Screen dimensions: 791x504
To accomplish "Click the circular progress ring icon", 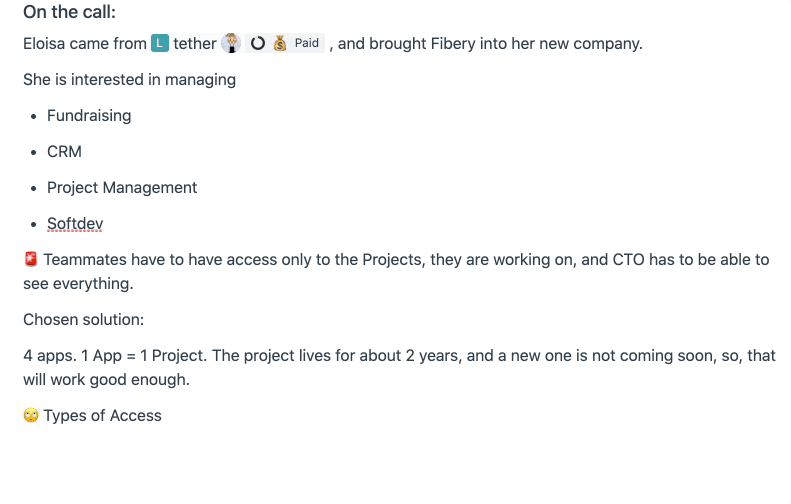I will (x=257, y=44).
